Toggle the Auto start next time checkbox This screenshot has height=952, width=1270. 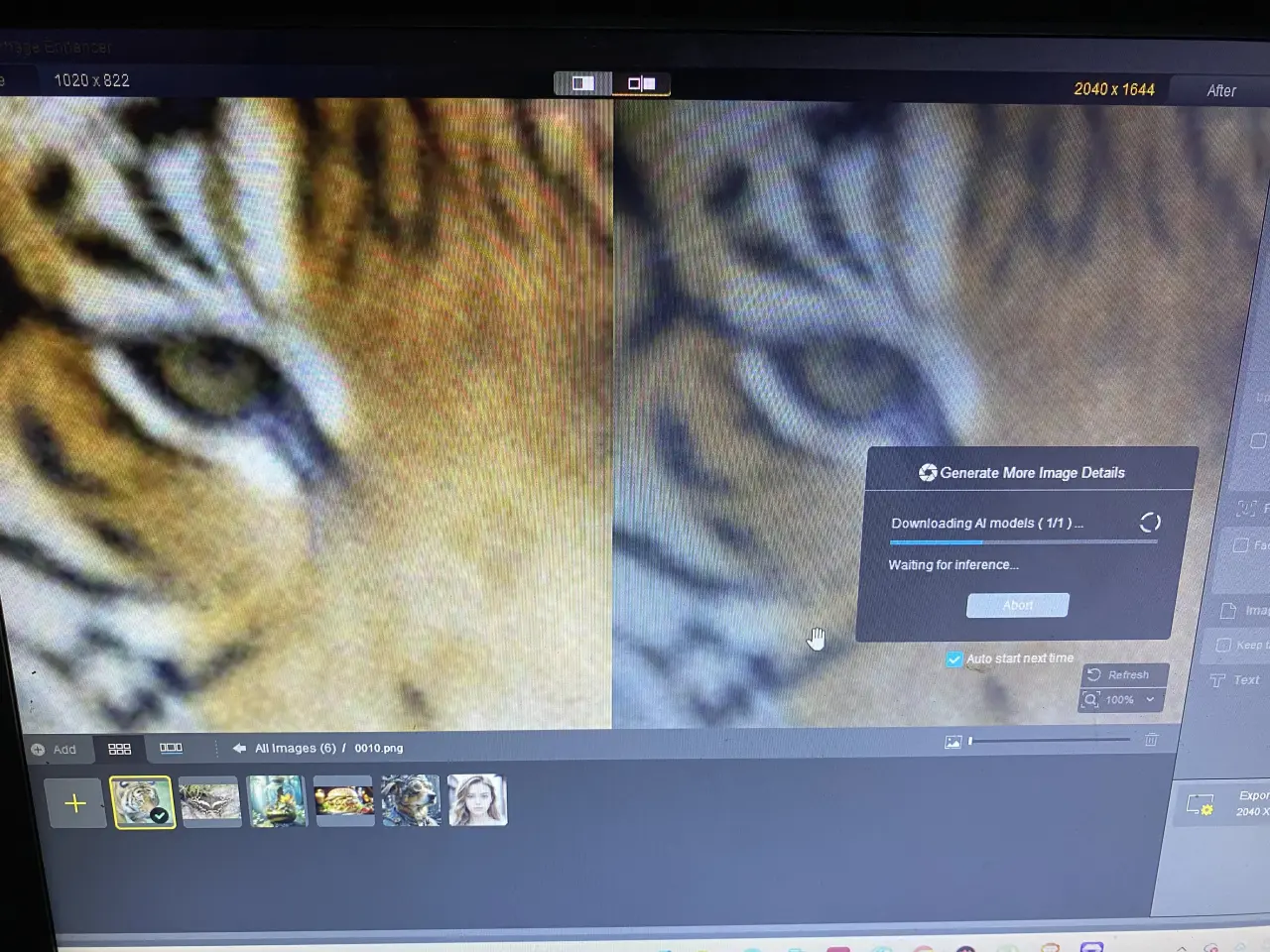click(x=953, y=659)
